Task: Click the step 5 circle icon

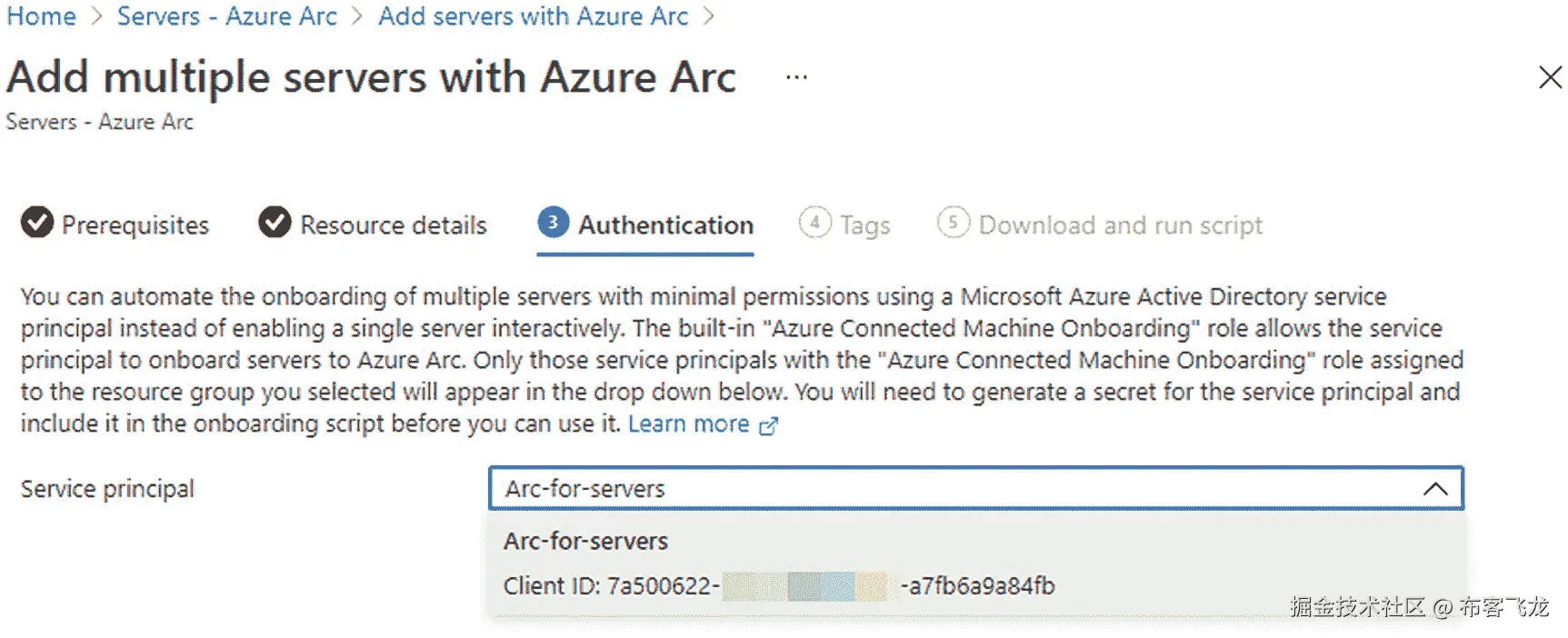Action: coord(953,223)
